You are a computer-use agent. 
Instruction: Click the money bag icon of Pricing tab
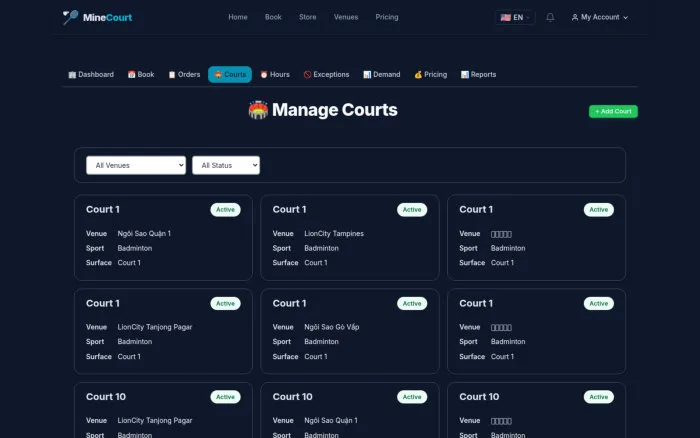[x=418, y=75]
